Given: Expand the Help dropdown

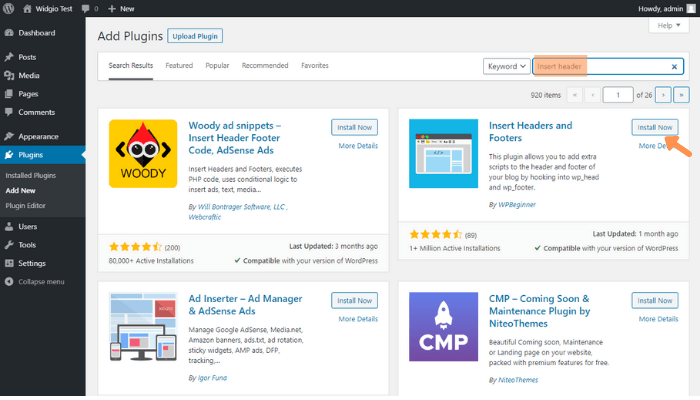Looking at the screenshot, I should point(669,25).
